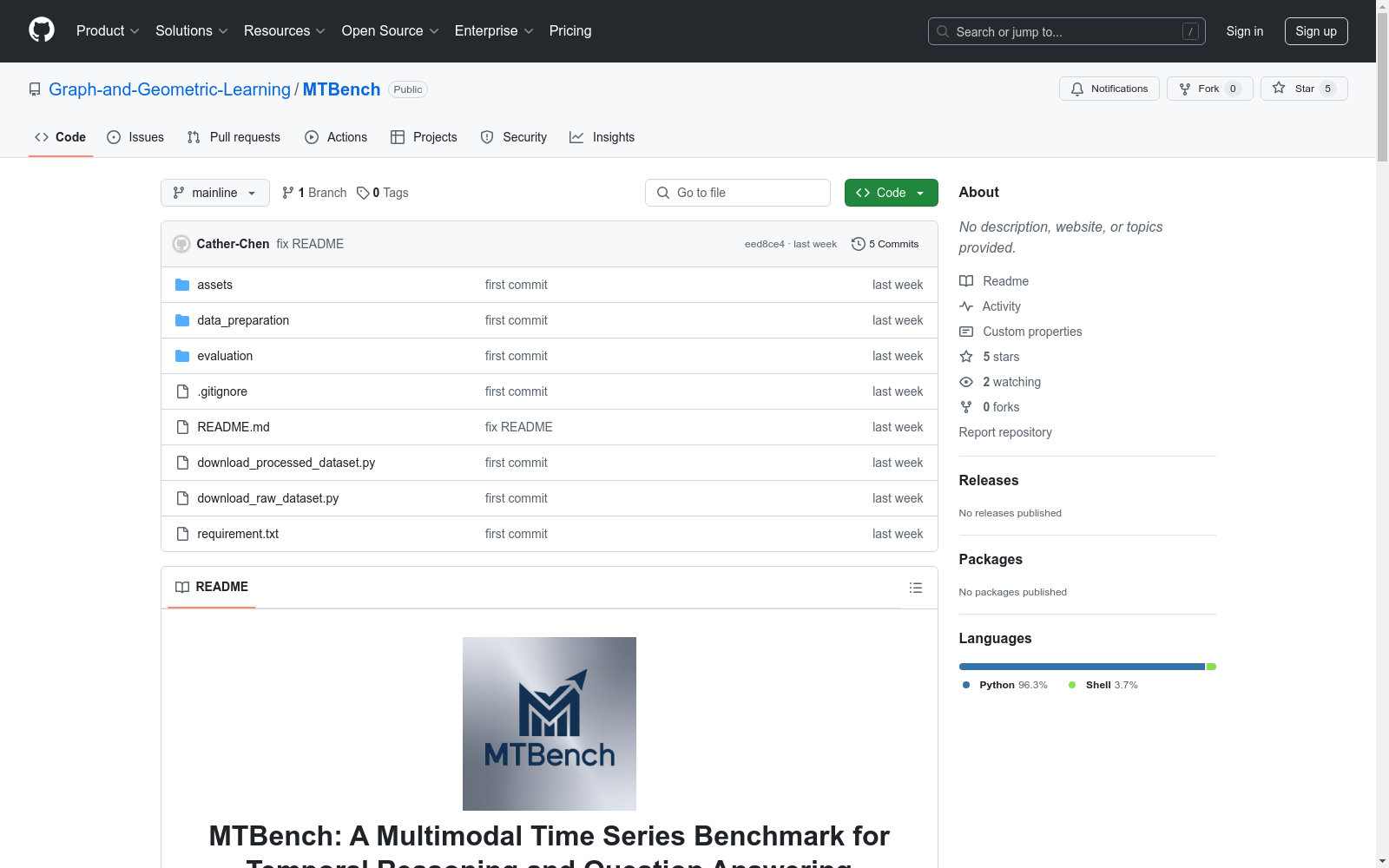Click Cather-Chen's avatar icon

pos(181,244)
